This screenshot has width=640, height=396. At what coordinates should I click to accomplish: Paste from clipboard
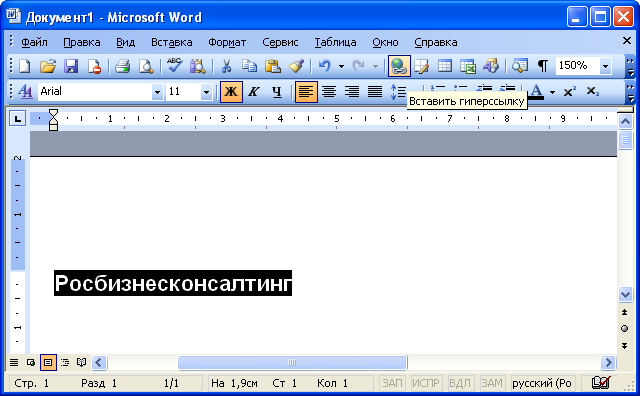point(273,66)
